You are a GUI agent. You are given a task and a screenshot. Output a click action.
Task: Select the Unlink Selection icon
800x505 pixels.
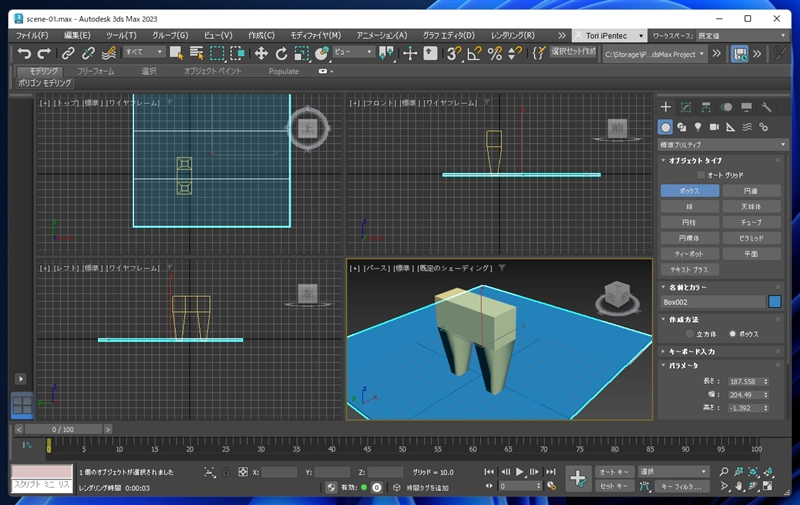(x=88, y=53)
